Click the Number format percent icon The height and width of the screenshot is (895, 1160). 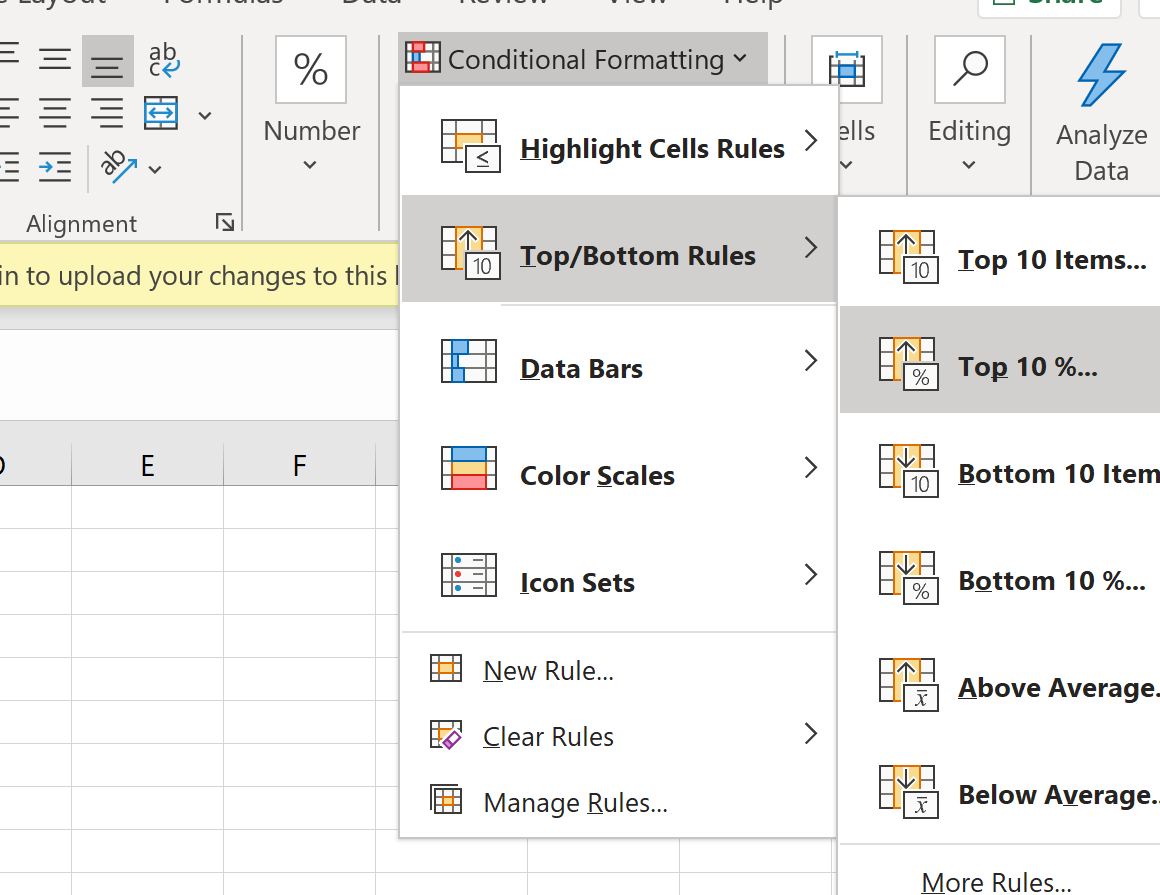[311, 70]
